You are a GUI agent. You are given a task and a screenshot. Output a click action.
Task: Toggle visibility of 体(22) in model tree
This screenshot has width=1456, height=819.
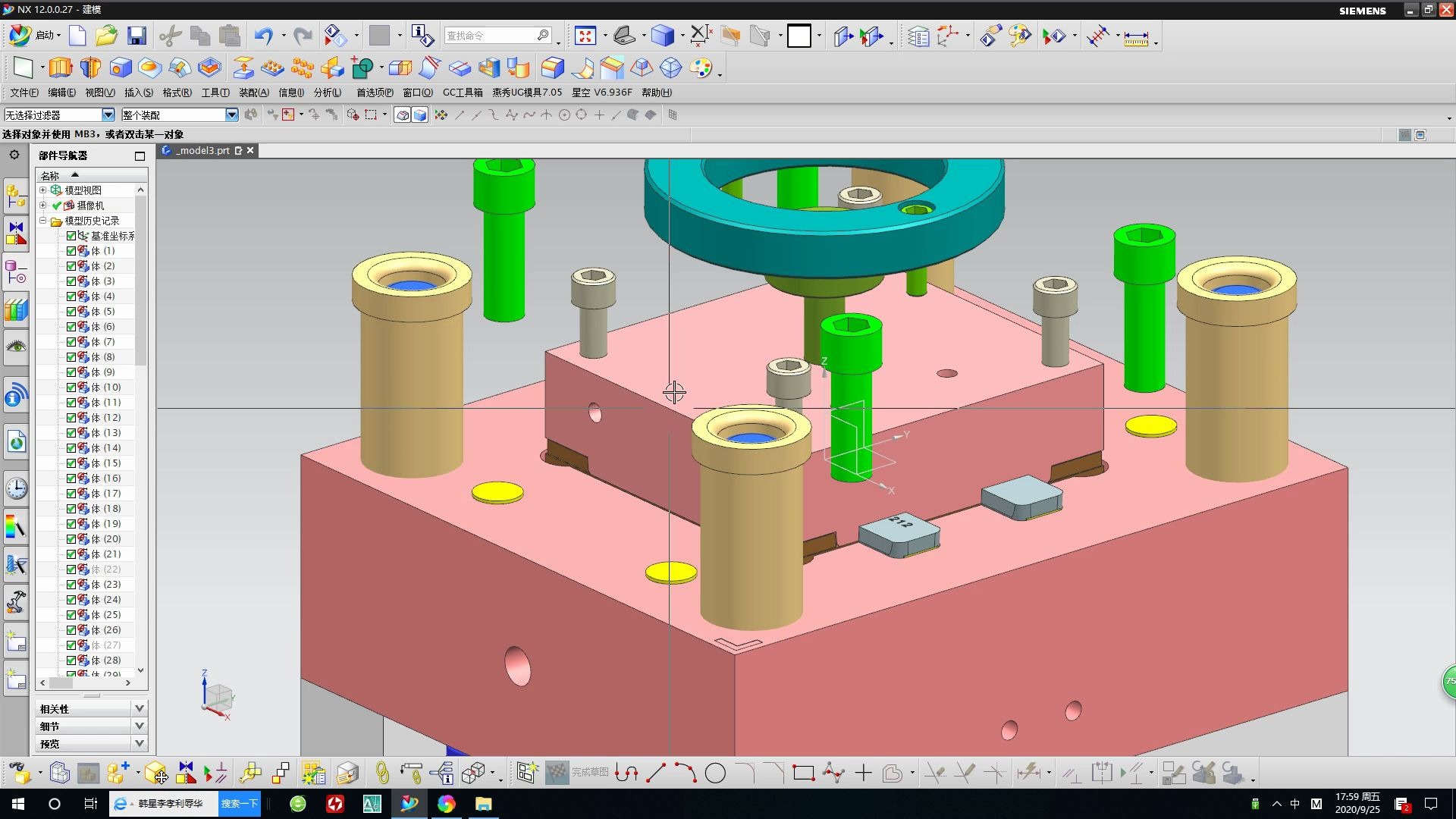[x=69, y=569]
